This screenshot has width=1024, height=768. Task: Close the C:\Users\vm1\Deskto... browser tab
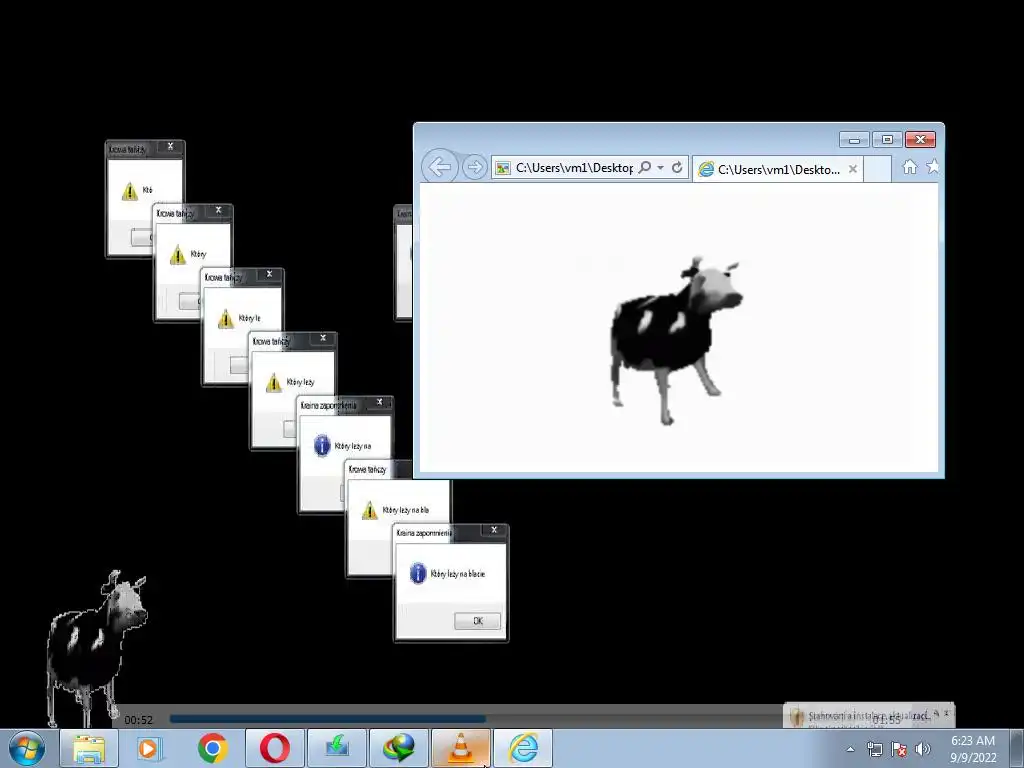[852, 169]
